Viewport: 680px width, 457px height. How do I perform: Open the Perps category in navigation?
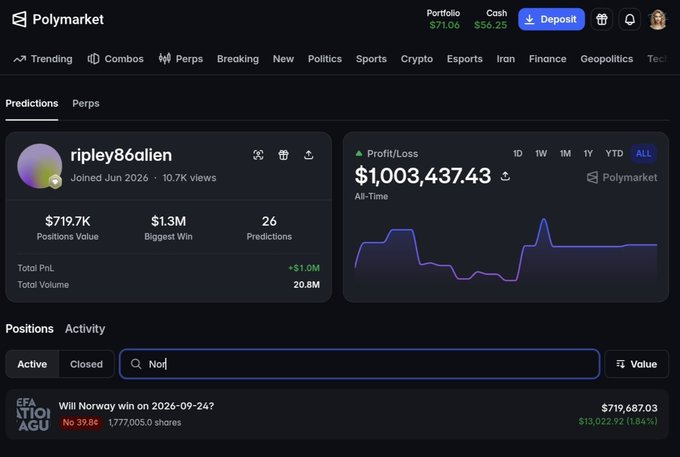coord(181,59)
